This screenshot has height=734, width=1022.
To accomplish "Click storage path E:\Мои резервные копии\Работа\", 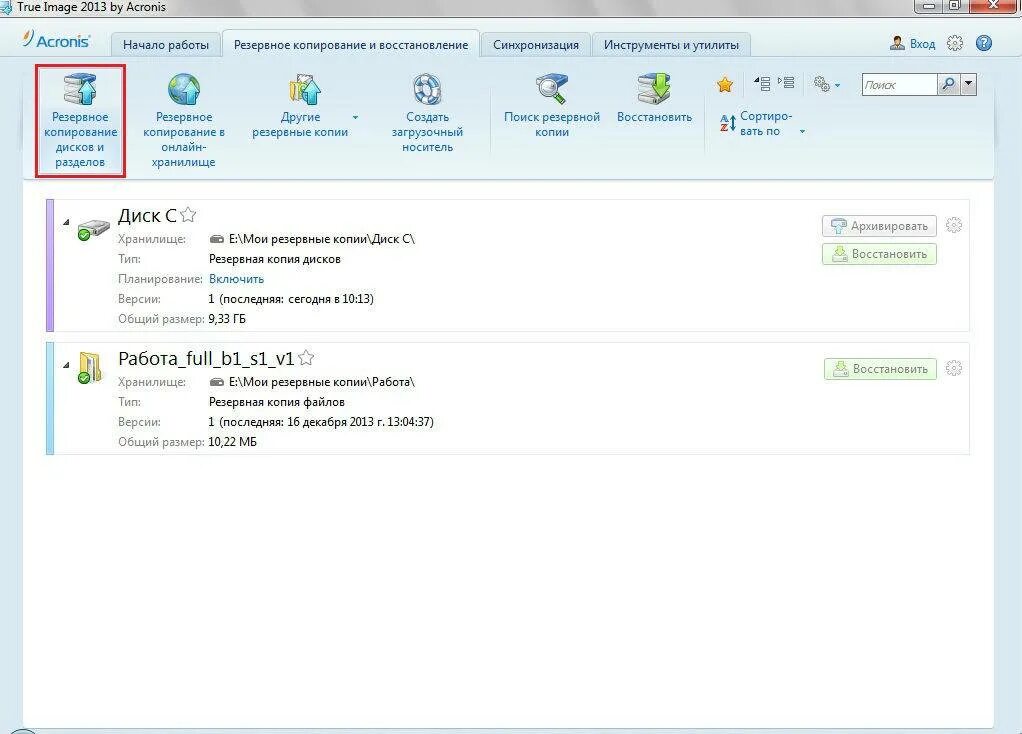I will click(x=321, y=382).
